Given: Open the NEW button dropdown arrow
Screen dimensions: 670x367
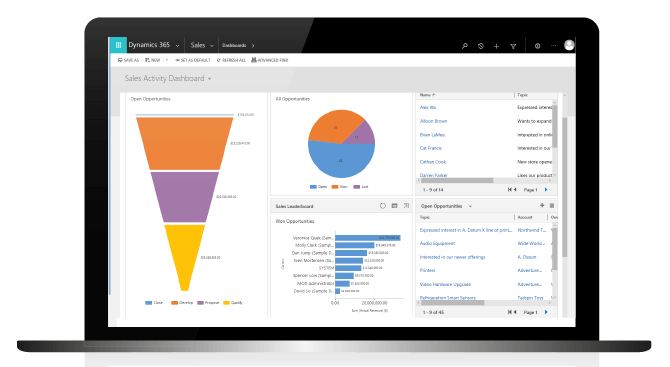Looking at the screenshot, I should click(x=167, y=60).
